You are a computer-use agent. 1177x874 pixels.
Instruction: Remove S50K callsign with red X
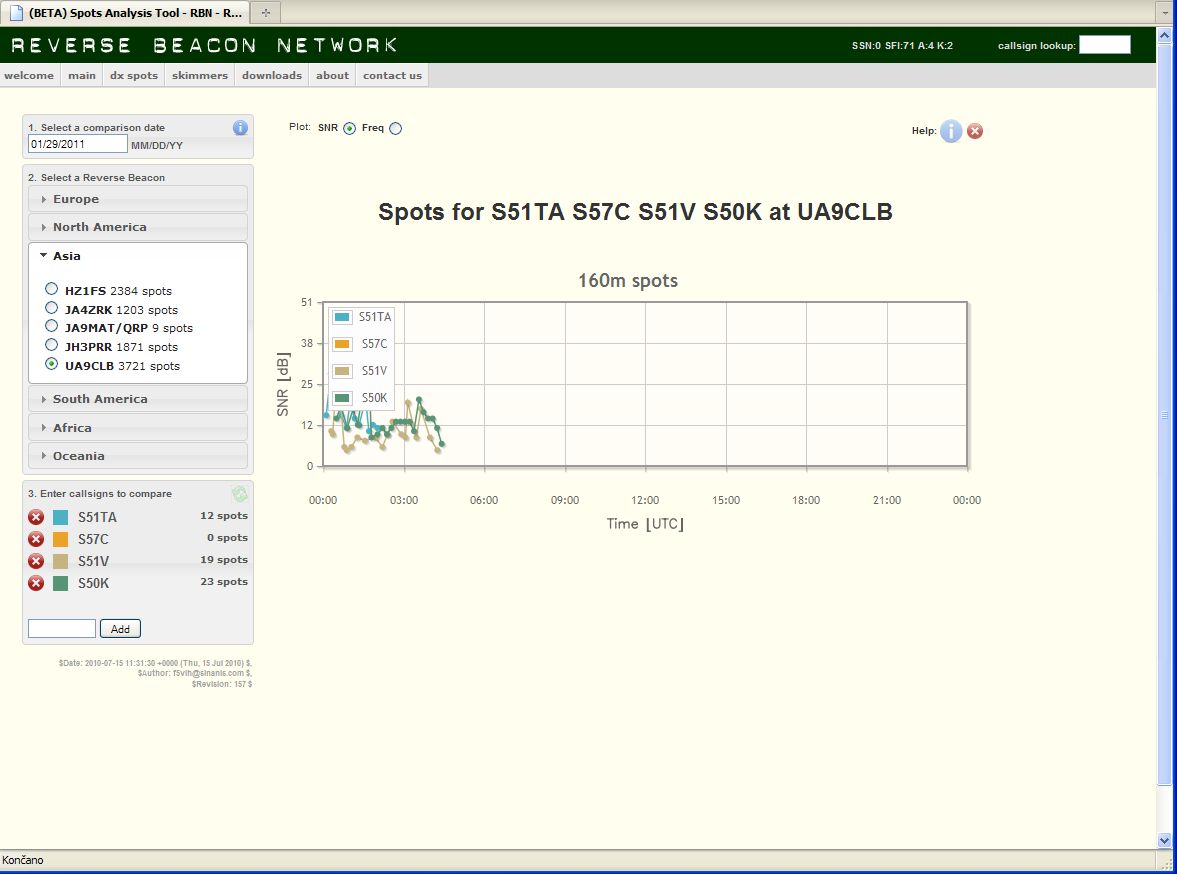click(36, 583)
